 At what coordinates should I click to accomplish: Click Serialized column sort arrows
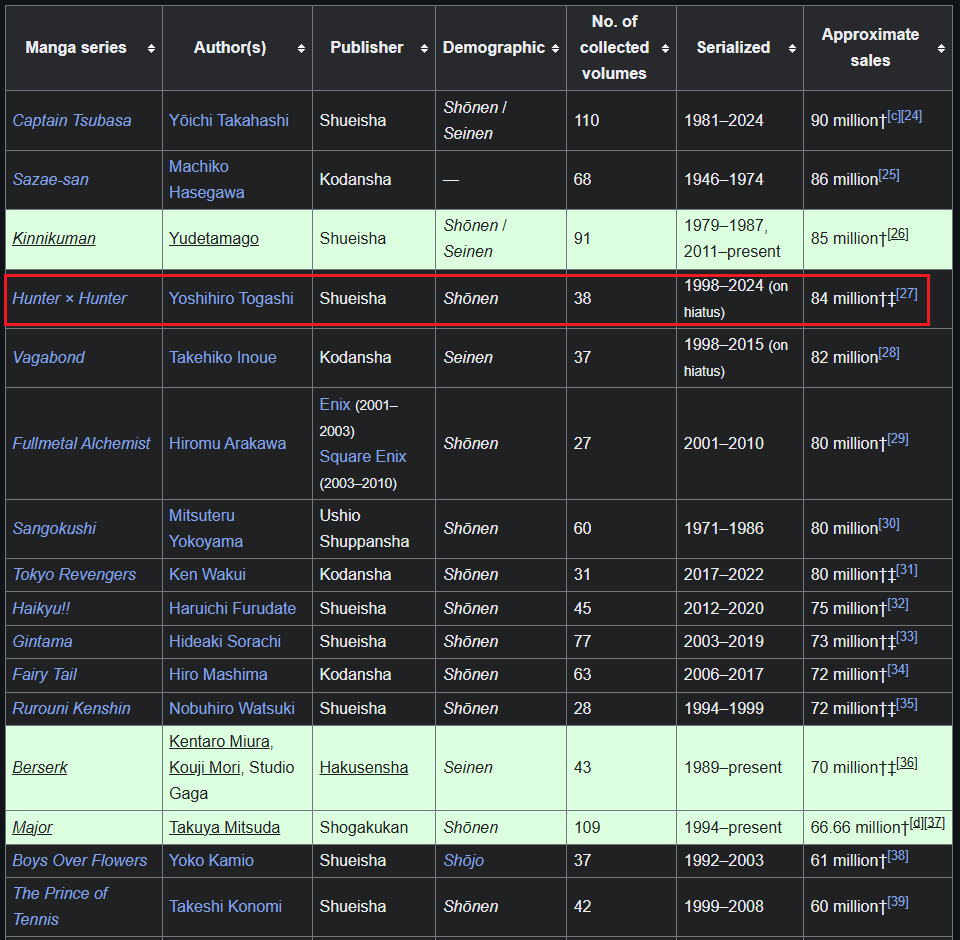(792, 48)
